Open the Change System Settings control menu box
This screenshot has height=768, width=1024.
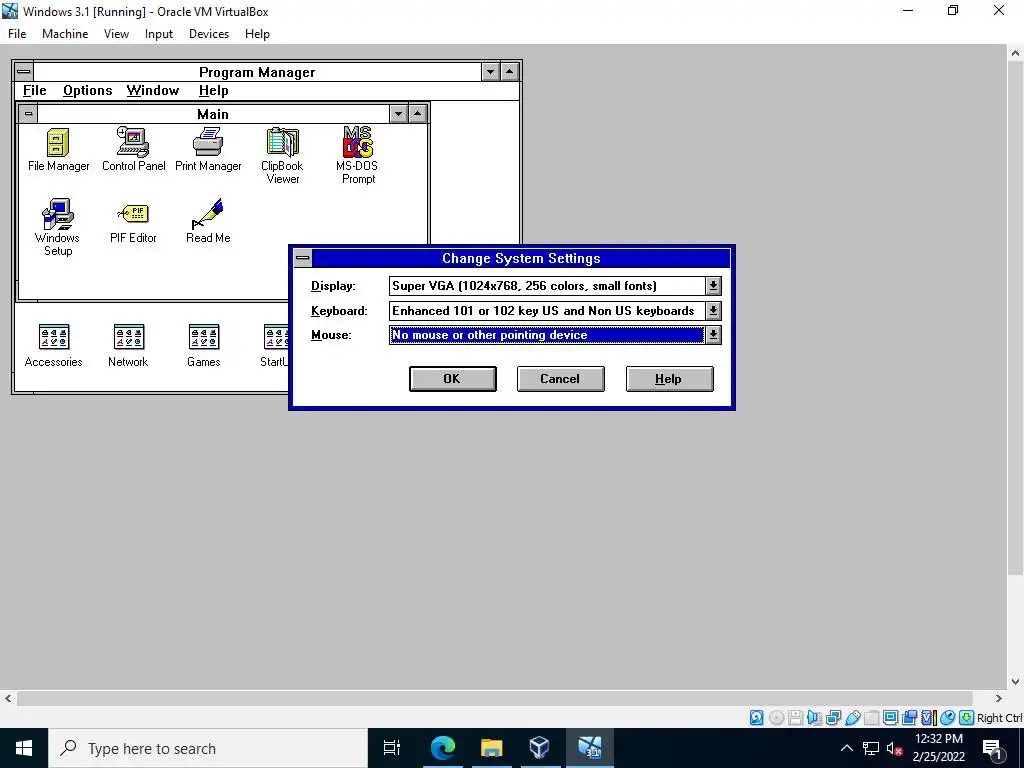pyautogui.click(x=302, y=258)
